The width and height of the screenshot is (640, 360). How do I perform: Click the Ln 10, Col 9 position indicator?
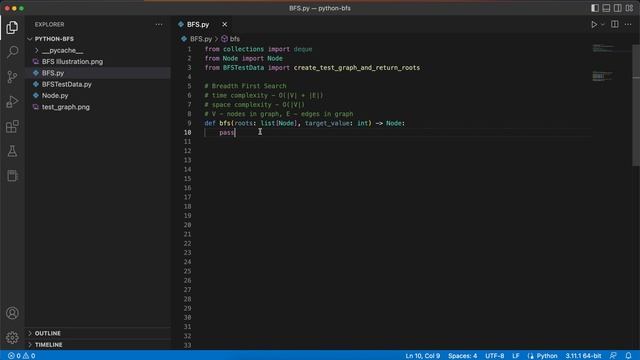point(422,356)
